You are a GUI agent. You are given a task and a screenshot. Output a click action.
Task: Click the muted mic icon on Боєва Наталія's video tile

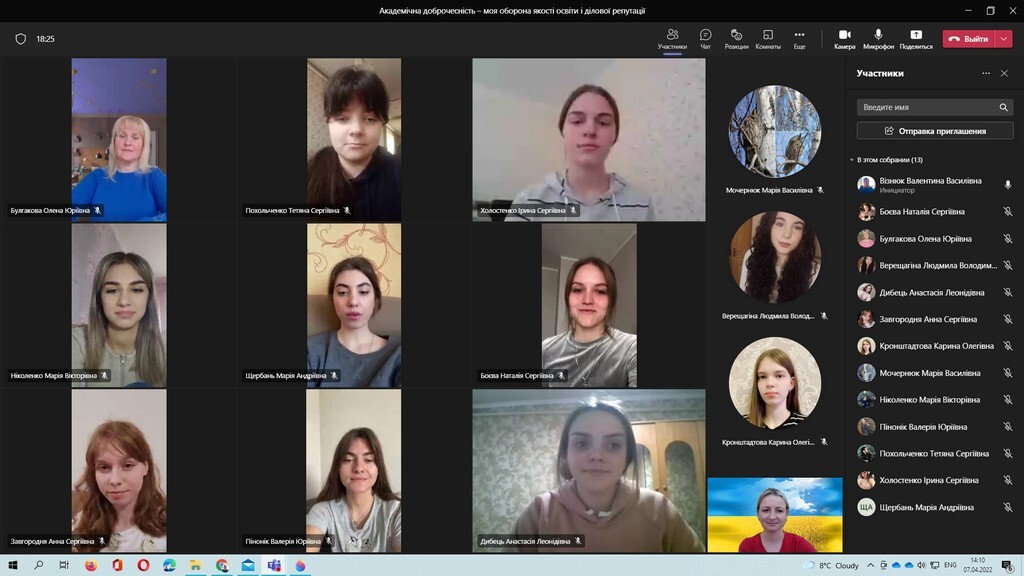[561, 376]
